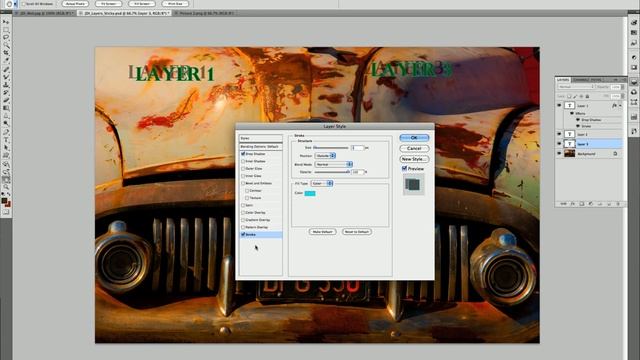Click Link Layers icon at Layers panel bottom
The width and height of the screenshot is (640, 360).
563,204
